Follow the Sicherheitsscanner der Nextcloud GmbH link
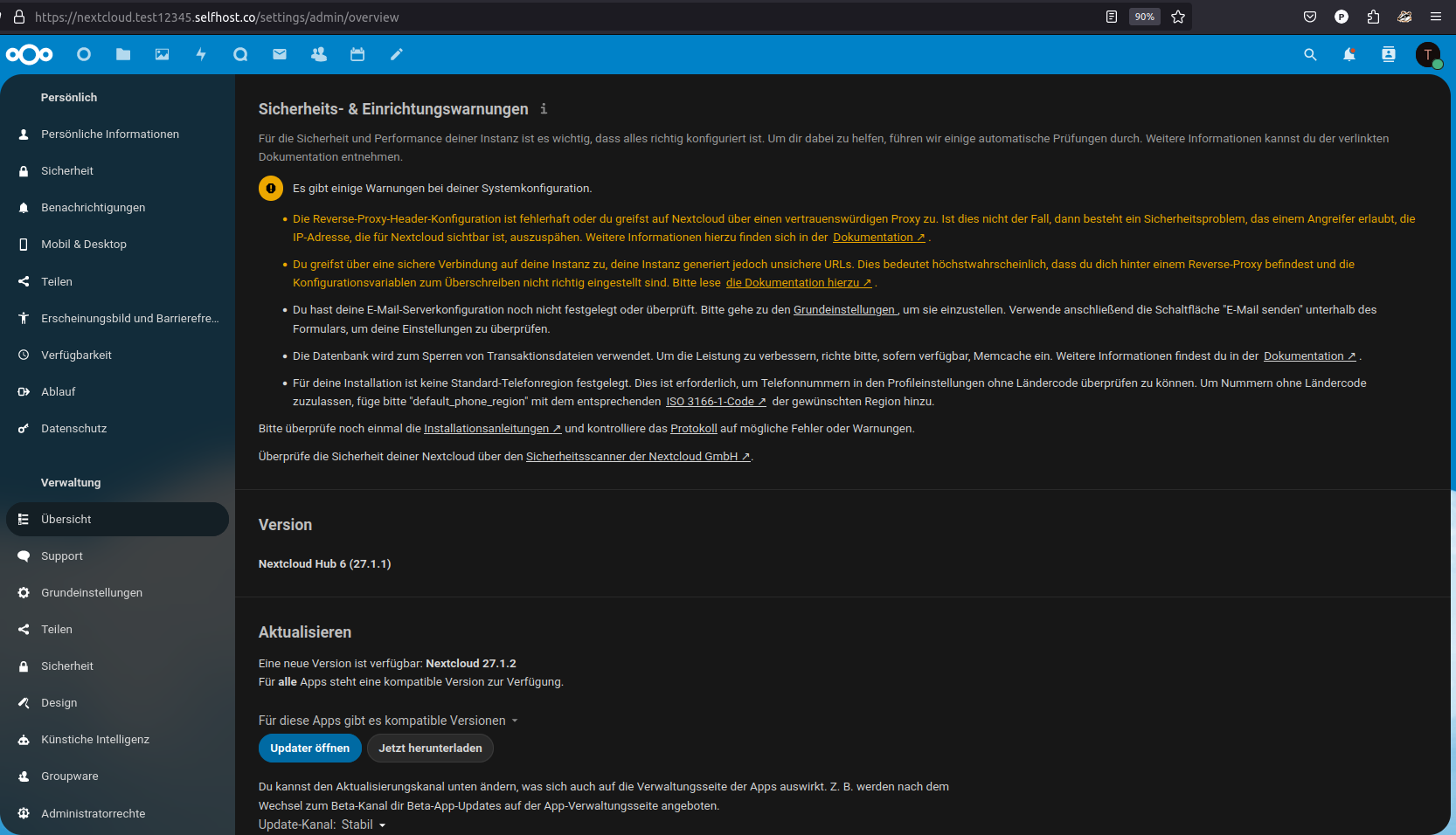 click(637, 457)
